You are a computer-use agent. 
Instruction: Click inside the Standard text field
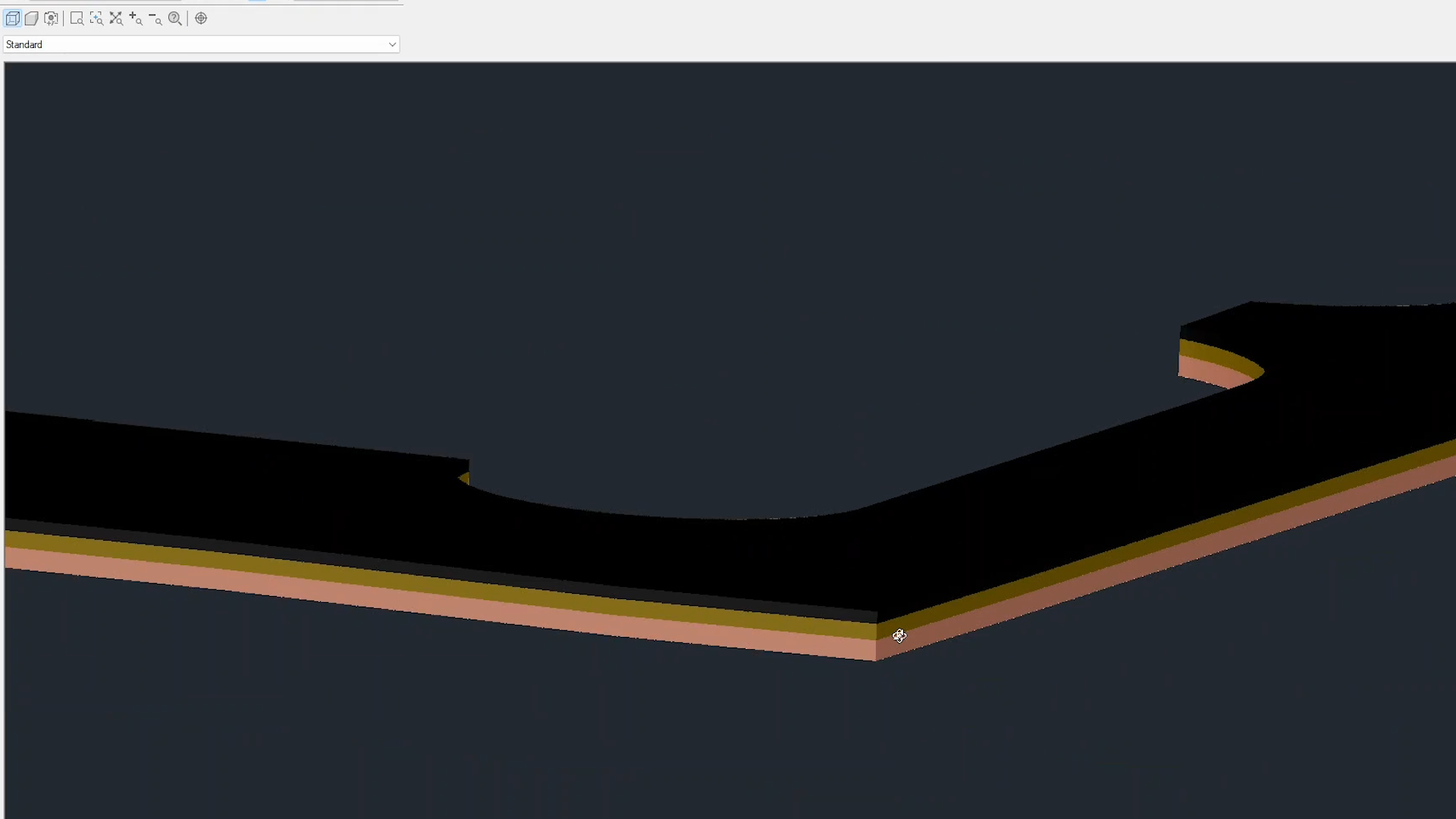pos(152,44)
